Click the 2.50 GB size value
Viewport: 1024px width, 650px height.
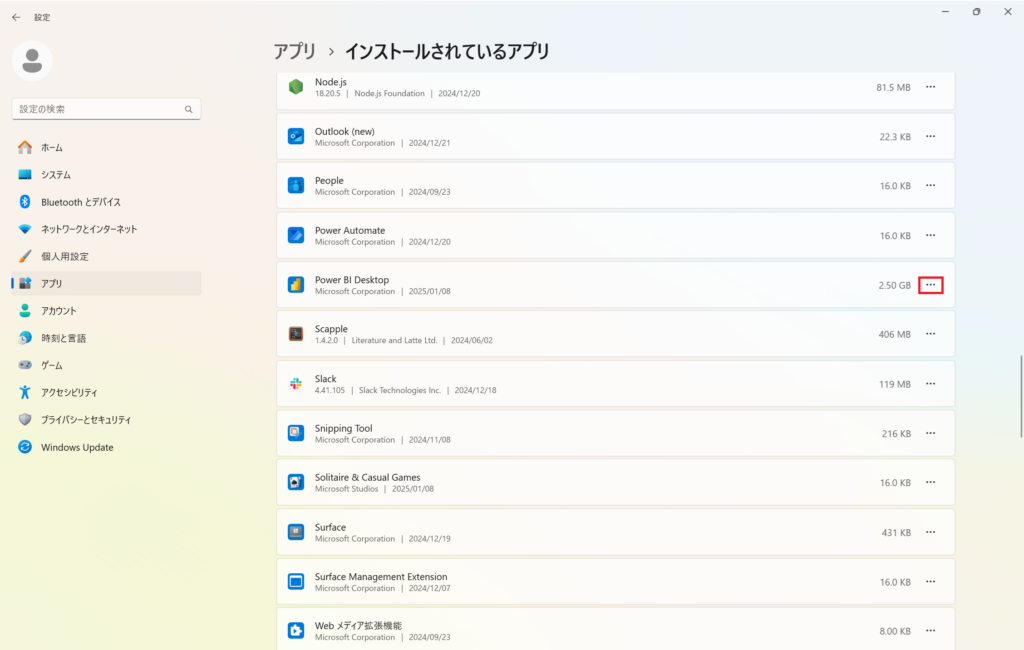click(894, 285)
